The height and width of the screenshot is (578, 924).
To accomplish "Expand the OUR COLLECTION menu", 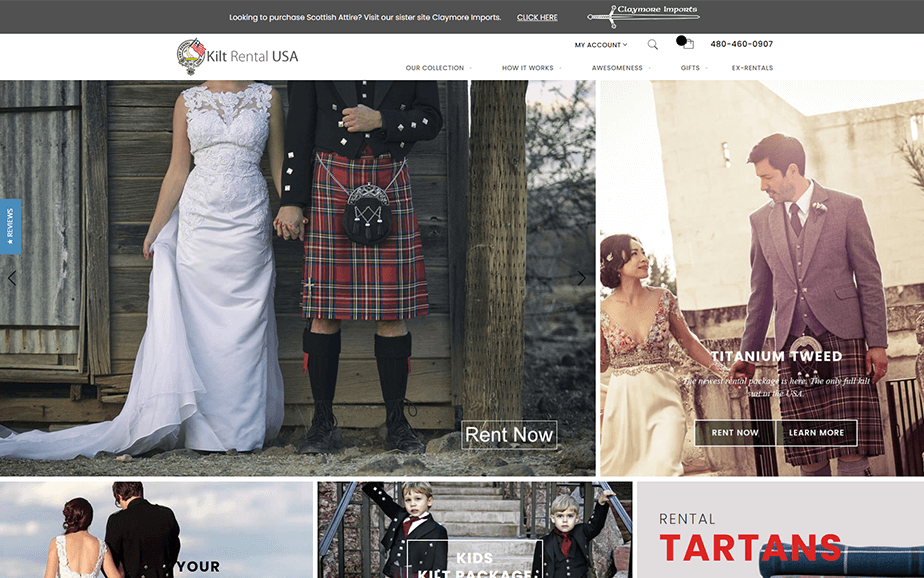I will tap(434, 67).
